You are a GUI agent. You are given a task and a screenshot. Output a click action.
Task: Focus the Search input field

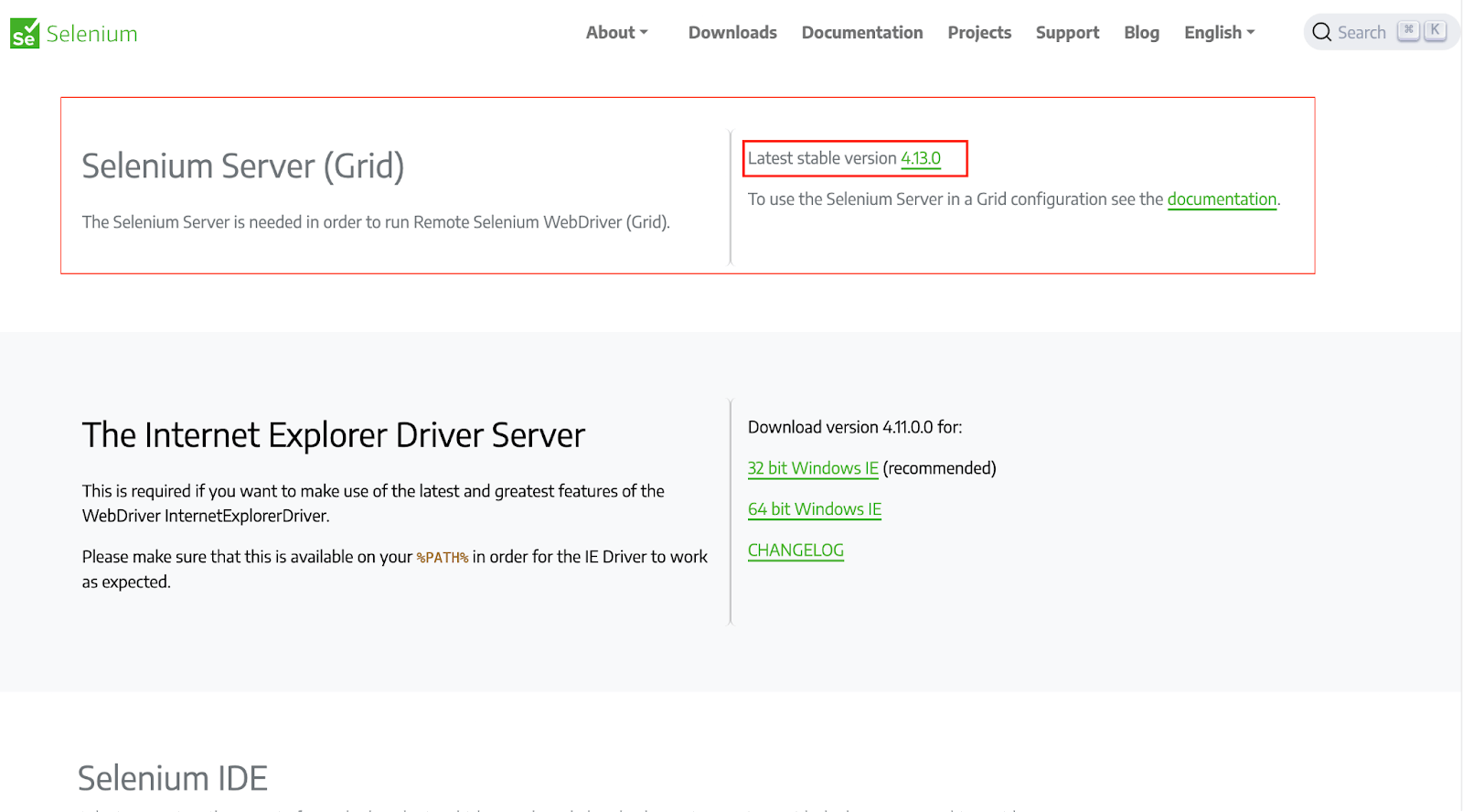pyautogui.click(x=1381, y=32)
